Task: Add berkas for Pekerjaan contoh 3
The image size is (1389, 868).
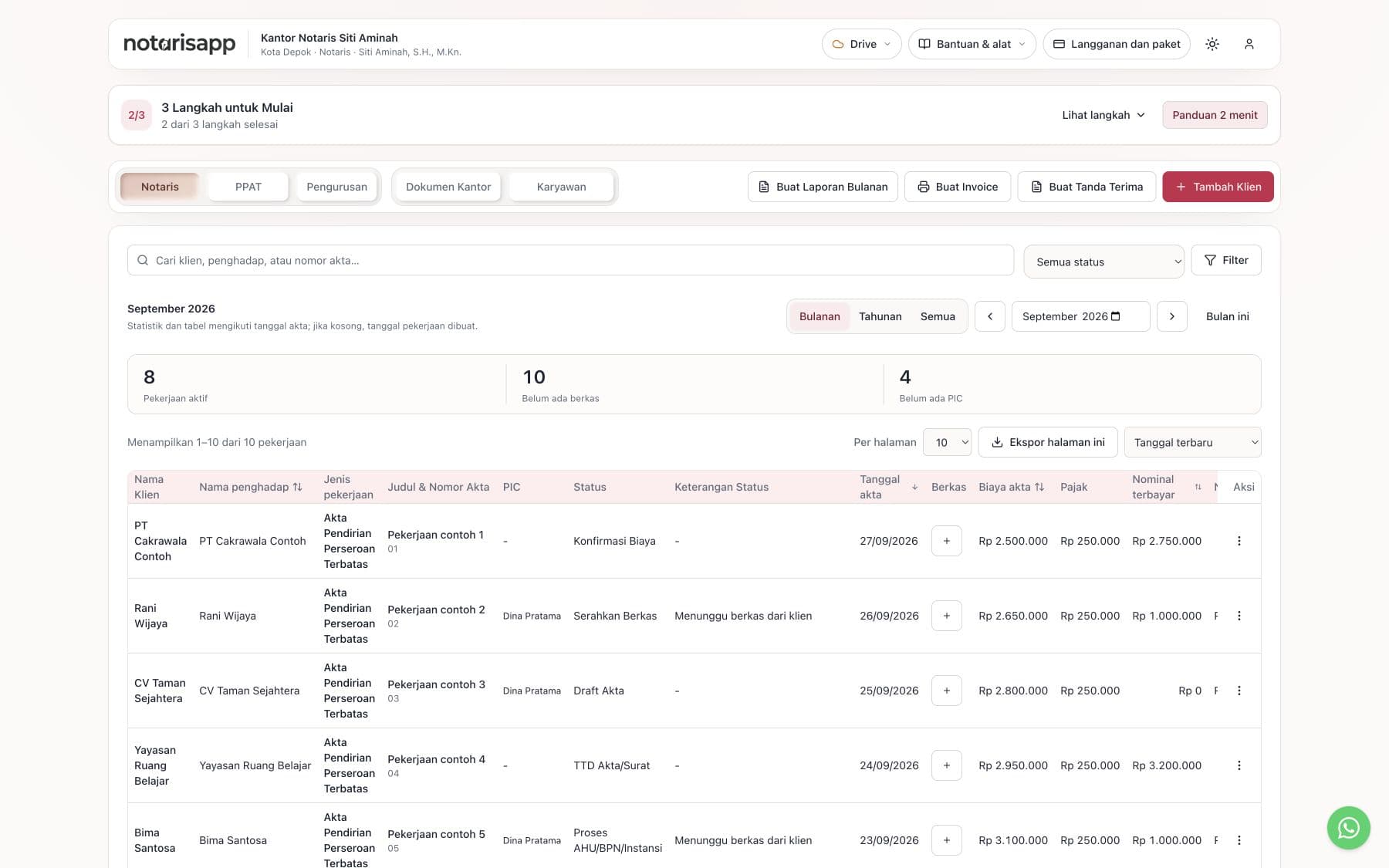Action: [946, 691]
